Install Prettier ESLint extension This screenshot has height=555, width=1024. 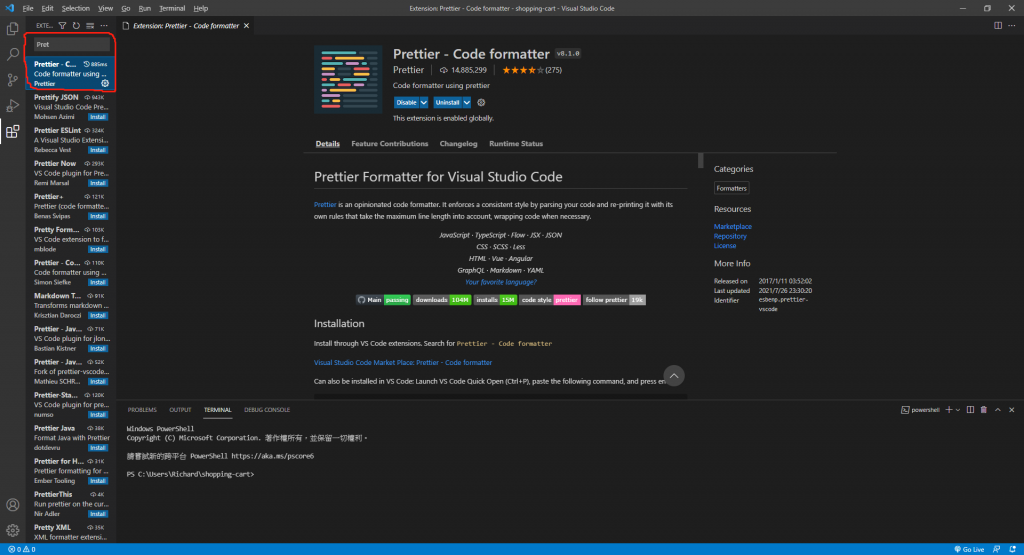pyautogui.click(x=98, y=150)
